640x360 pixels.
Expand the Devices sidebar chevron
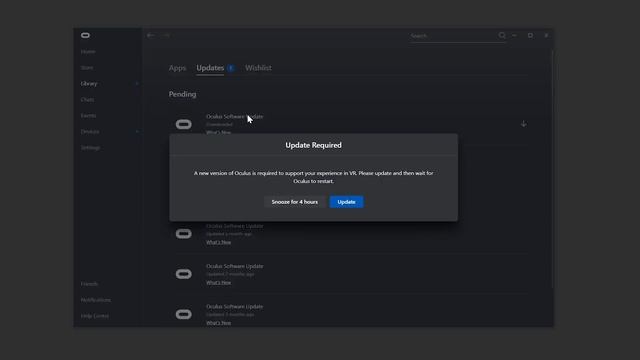[x=137, y=131]
